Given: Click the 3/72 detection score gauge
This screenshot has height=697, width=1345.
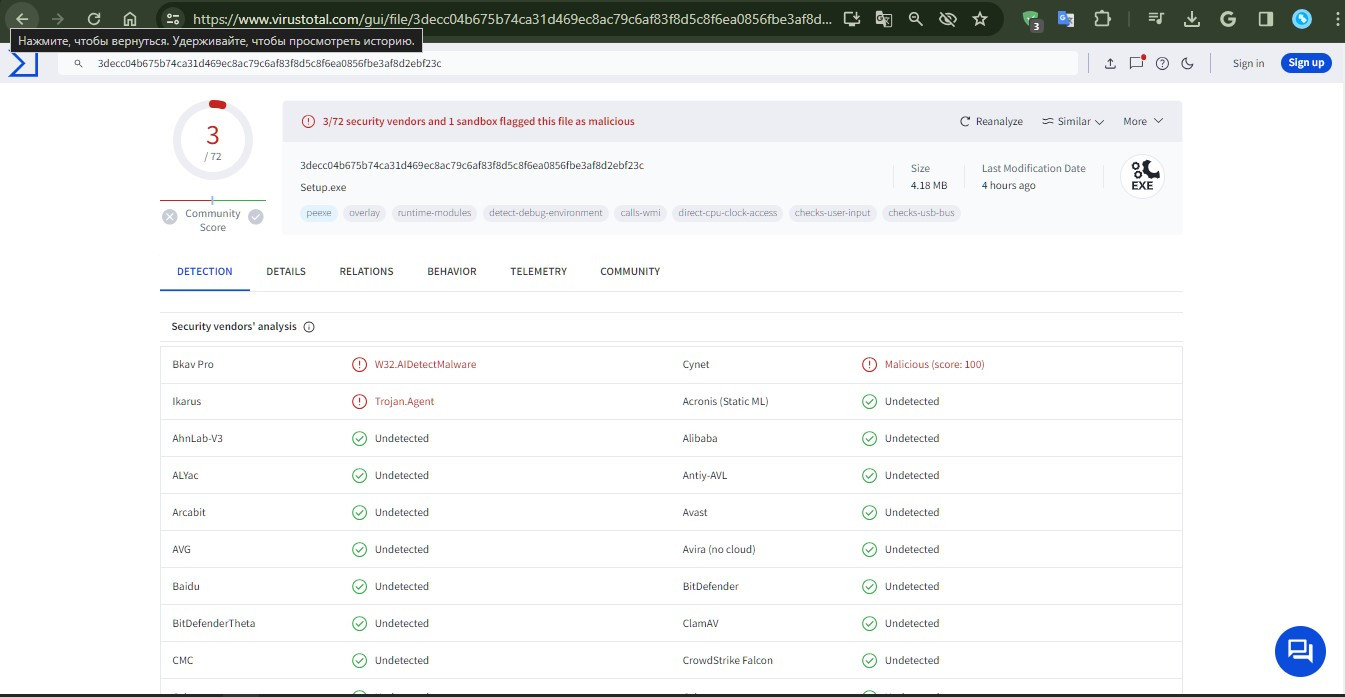Looking at the screenshot, I should pyautogui.click(x=212, y=140).
